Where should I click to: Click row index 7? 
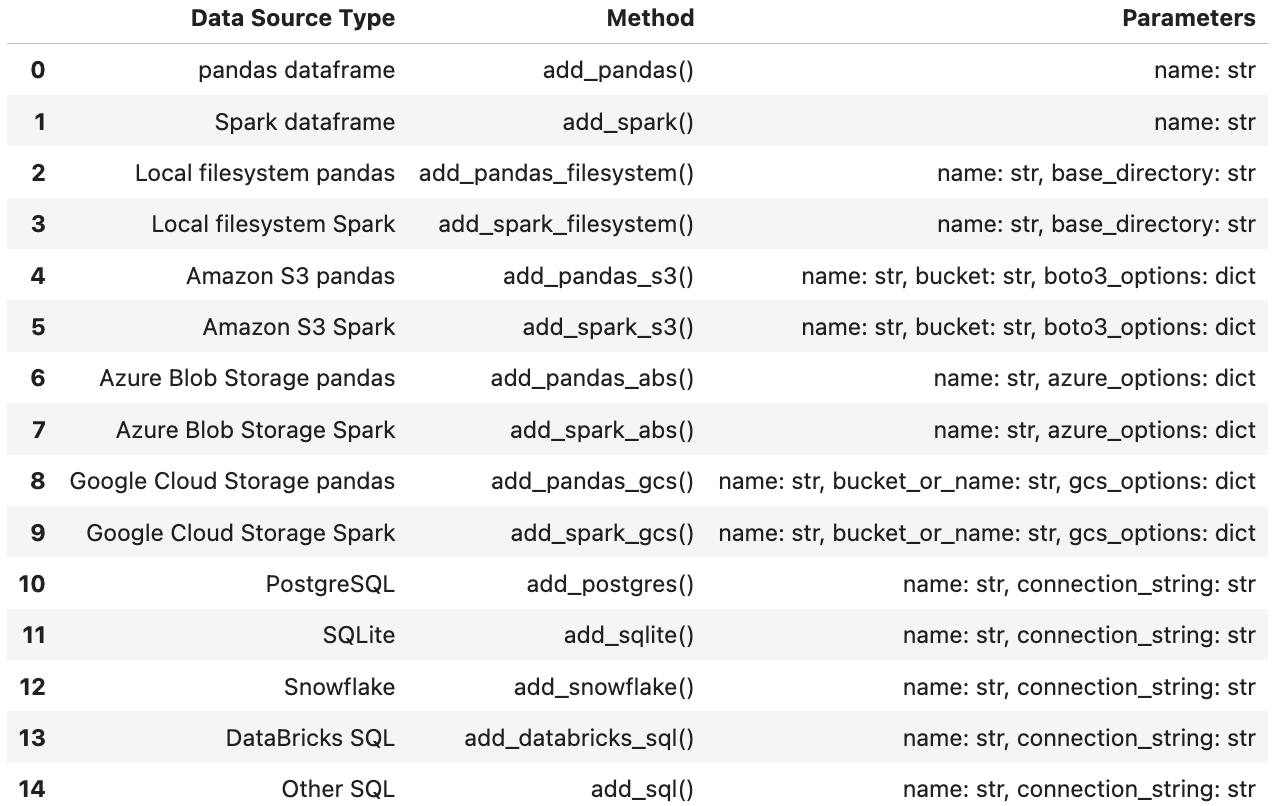point(38,430)
